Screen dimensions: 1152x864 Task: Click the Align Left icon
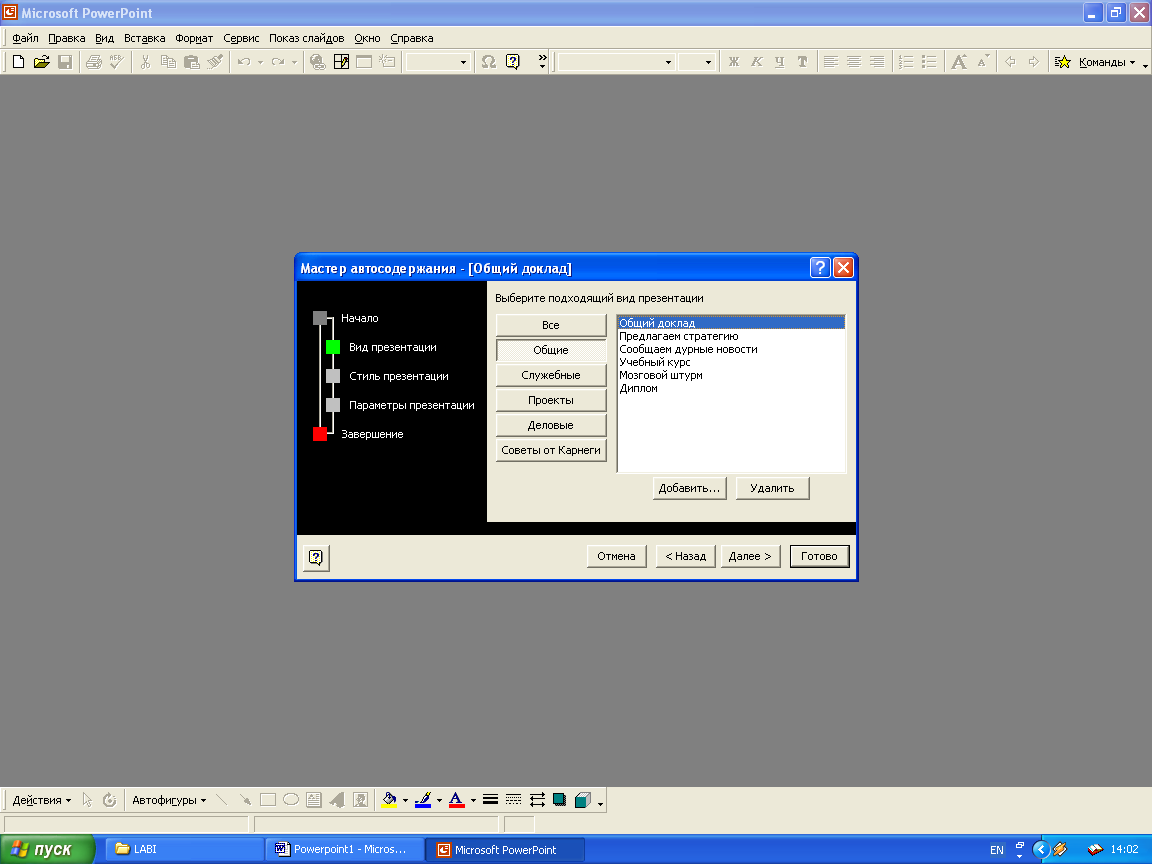tap(831, 62)
